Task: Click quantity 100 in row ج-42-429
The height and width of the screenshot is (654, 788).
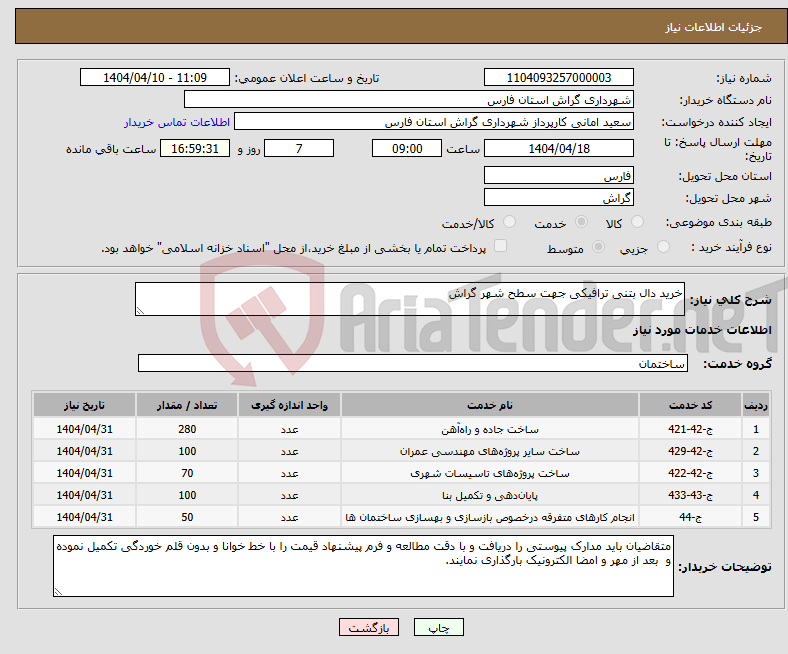Action: click(187, 451)
